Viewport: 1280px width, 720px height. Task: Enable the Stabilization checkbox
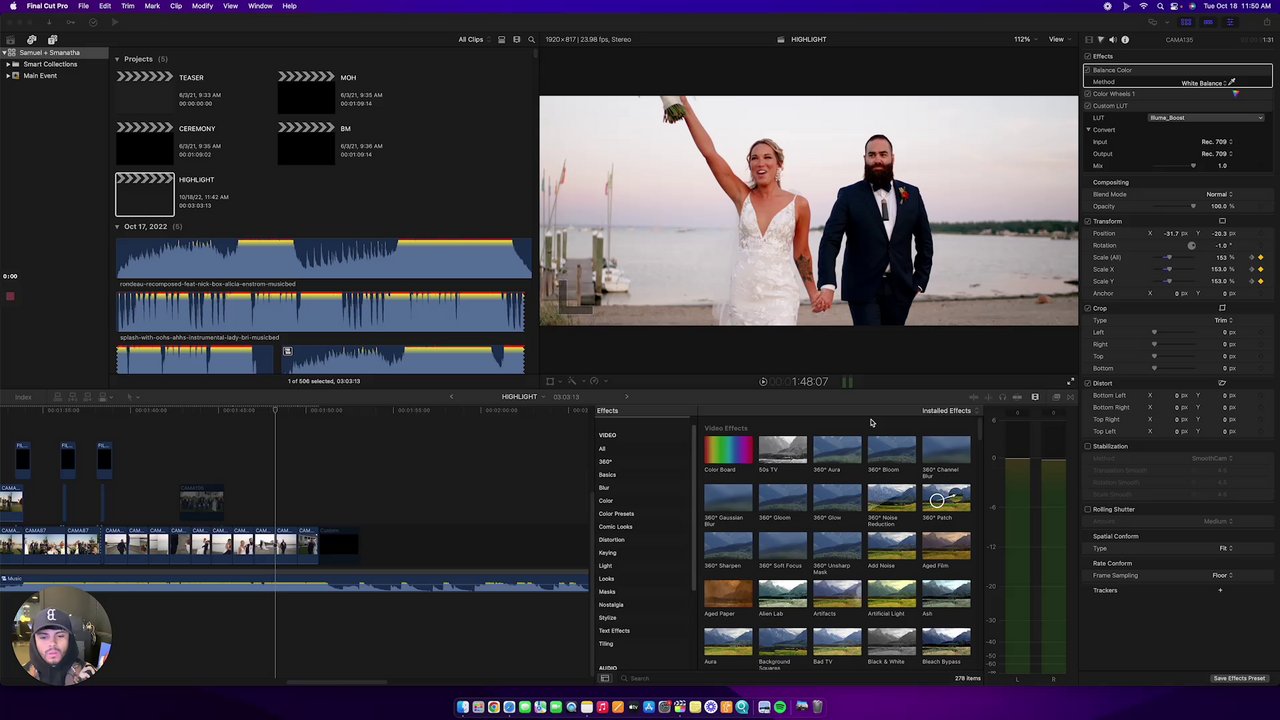1088,447
